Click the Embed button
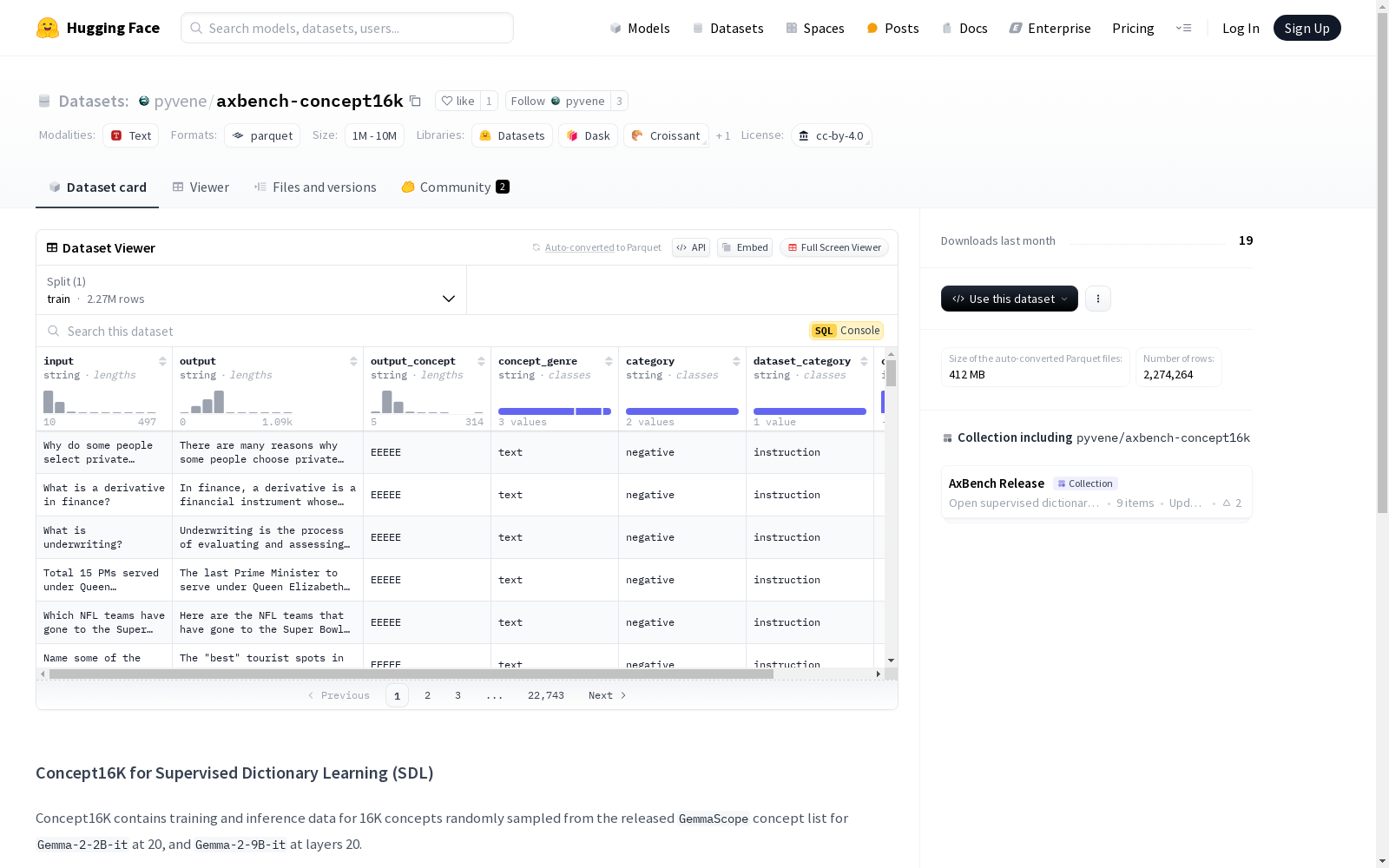 (x=745, y=247)
